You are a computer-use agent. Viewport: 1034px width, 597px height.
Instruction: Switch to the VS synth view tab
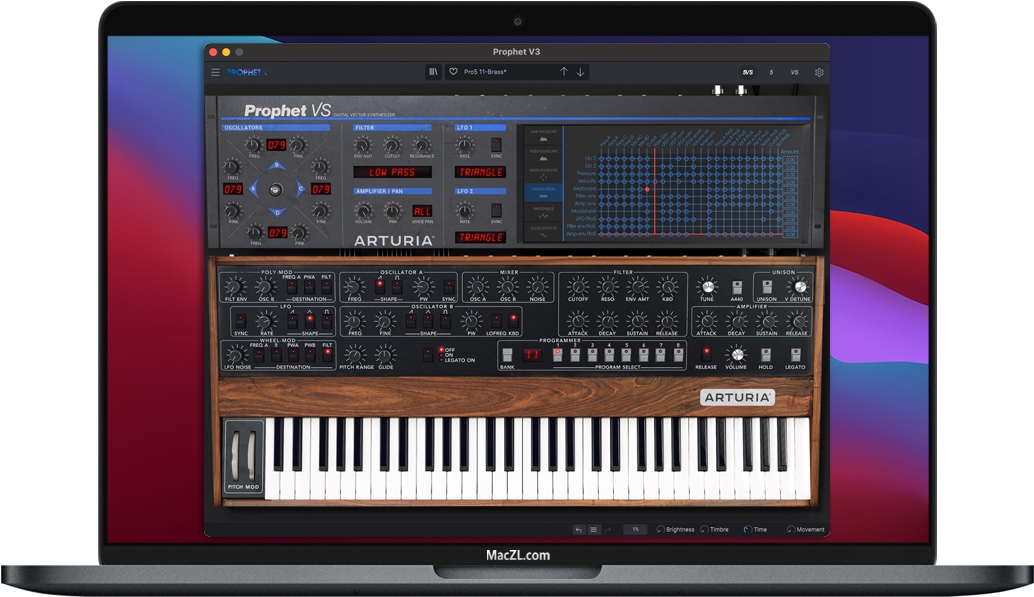point(794,72)
